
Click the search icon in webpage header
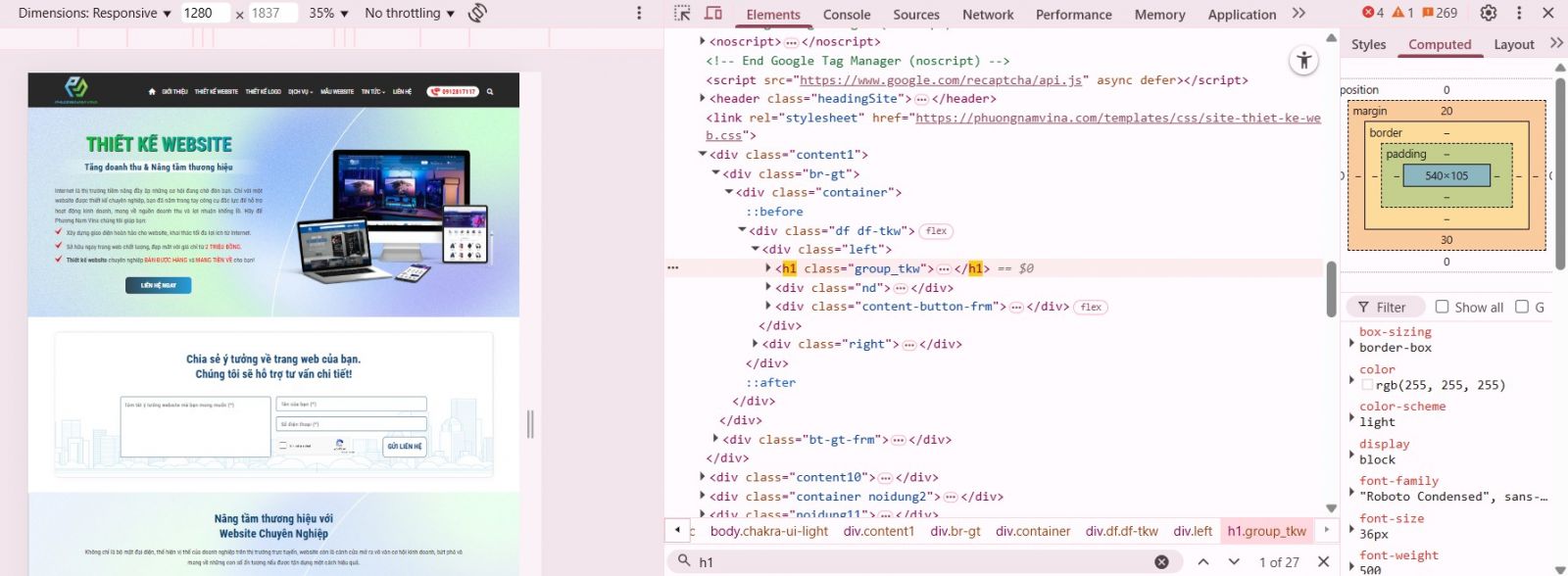(490, 91)
